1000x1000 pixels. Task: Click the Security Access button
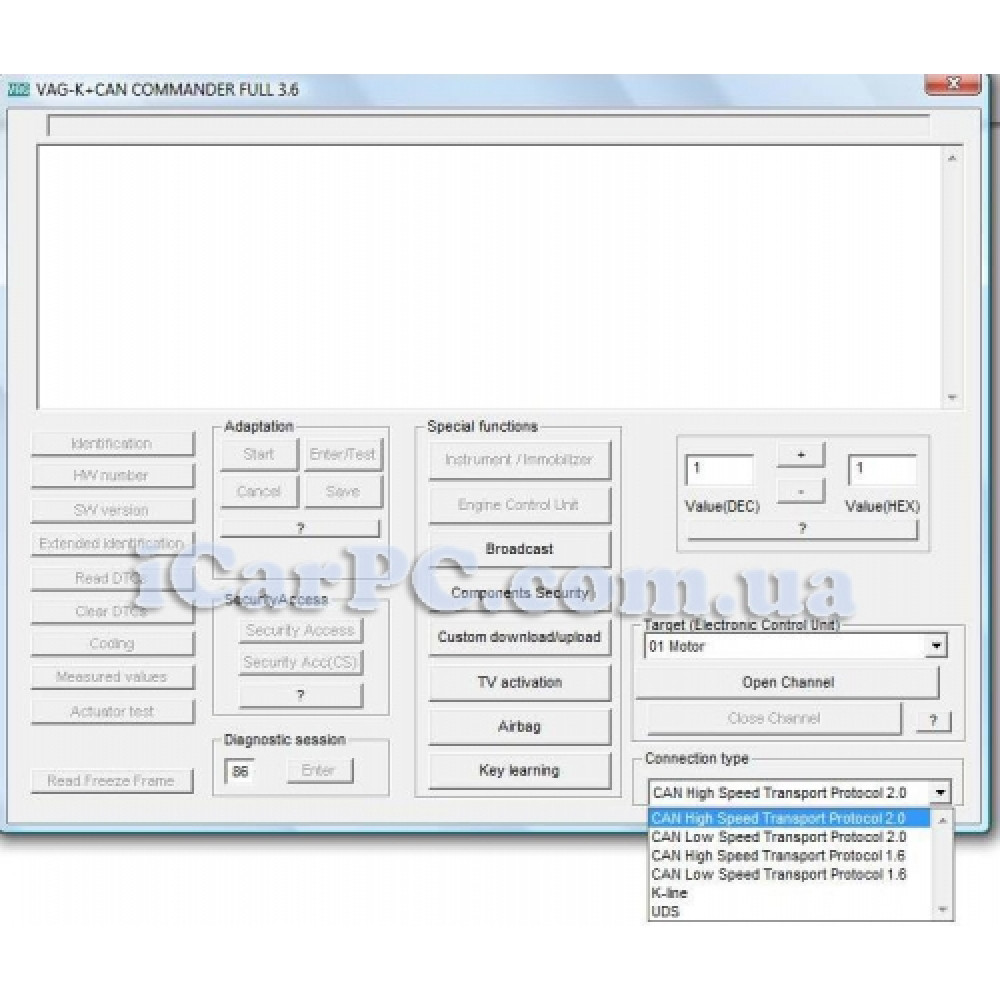[x=300, y=630]
